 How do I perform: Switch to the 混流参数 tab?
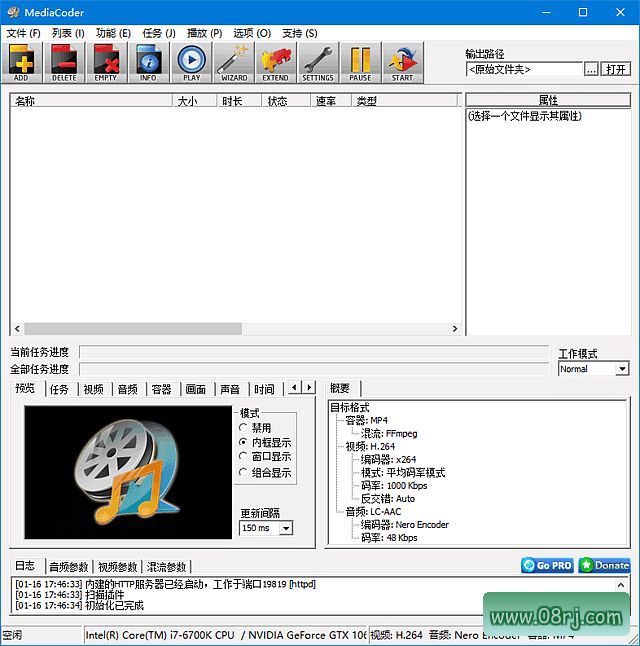166,567
